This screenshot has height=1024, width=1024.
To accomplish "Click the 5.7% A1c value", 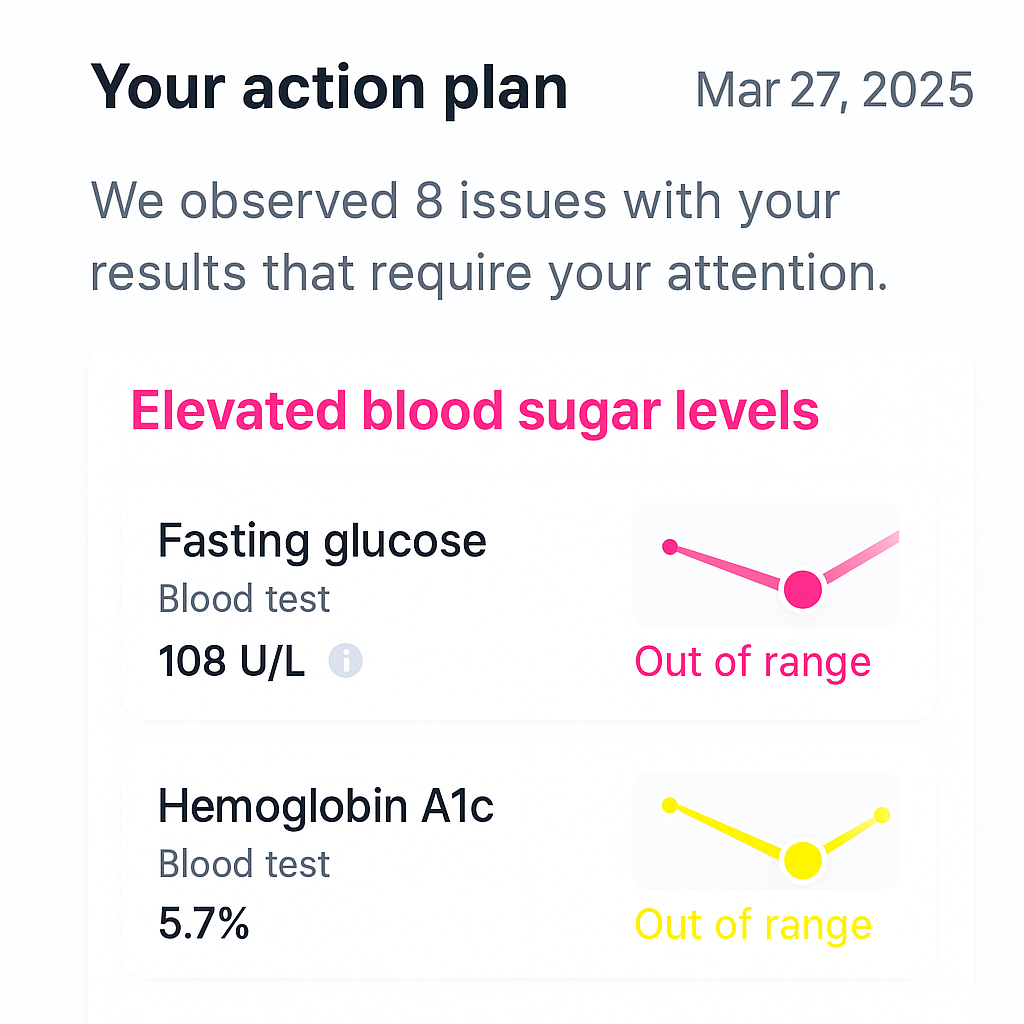I will pos(204,923).
